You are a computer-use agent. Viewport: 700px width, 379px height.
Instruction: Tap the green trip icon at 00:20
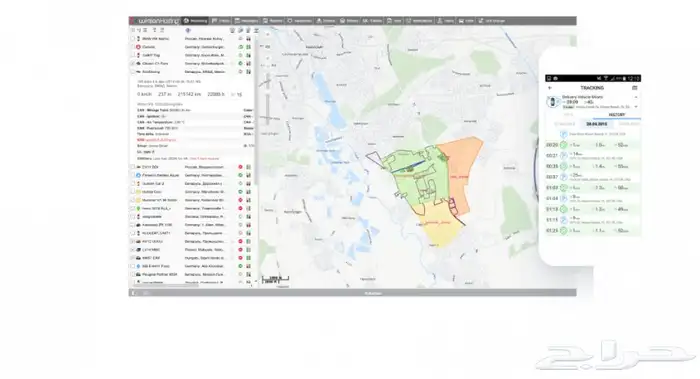click(x=563, y=145)
